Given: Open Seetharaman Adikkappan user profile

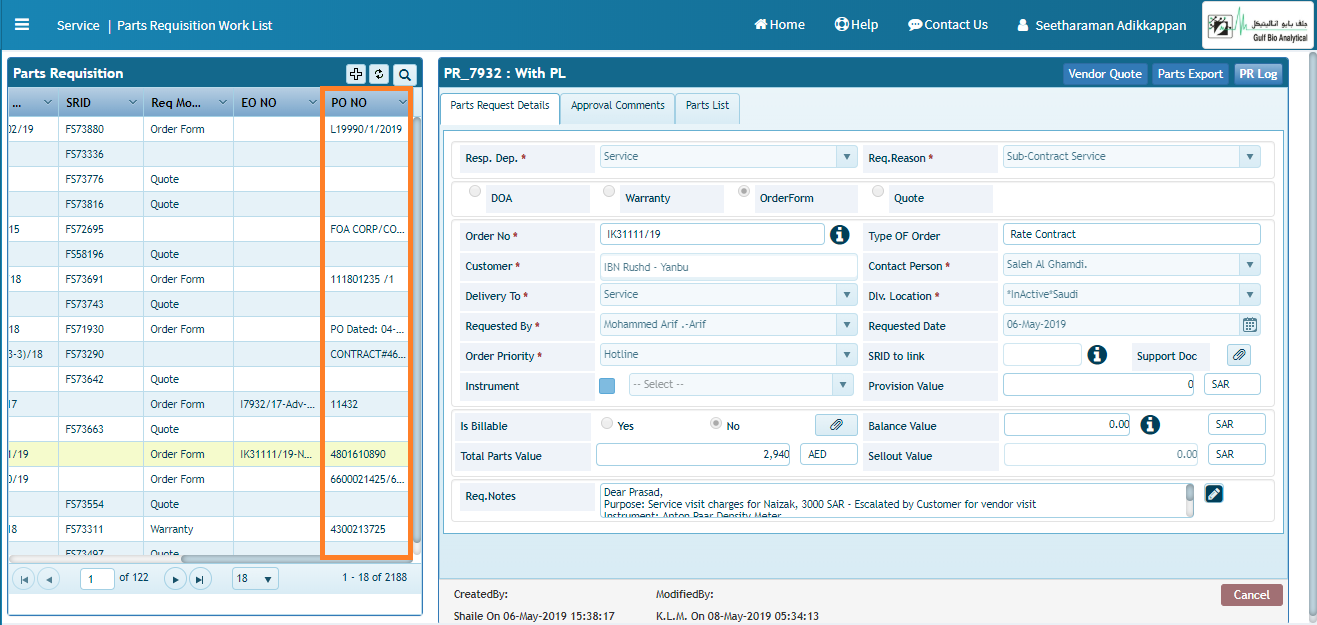Looking at the screenshot, I should pyautogui.click(x=1101, y=25).
